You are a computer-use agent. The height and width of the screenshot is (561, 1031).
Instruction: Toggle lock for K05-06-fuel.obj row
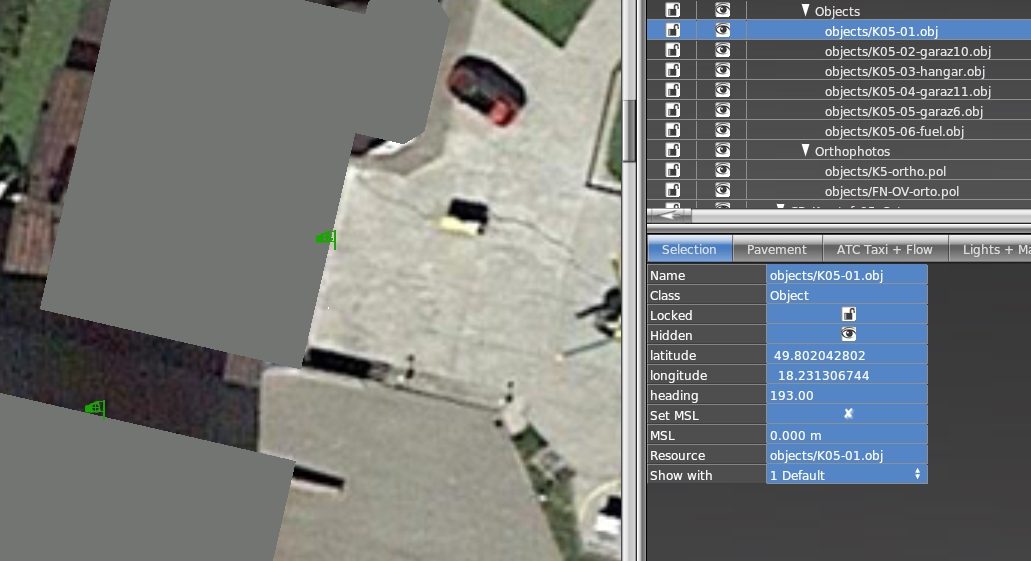(673, 131)
